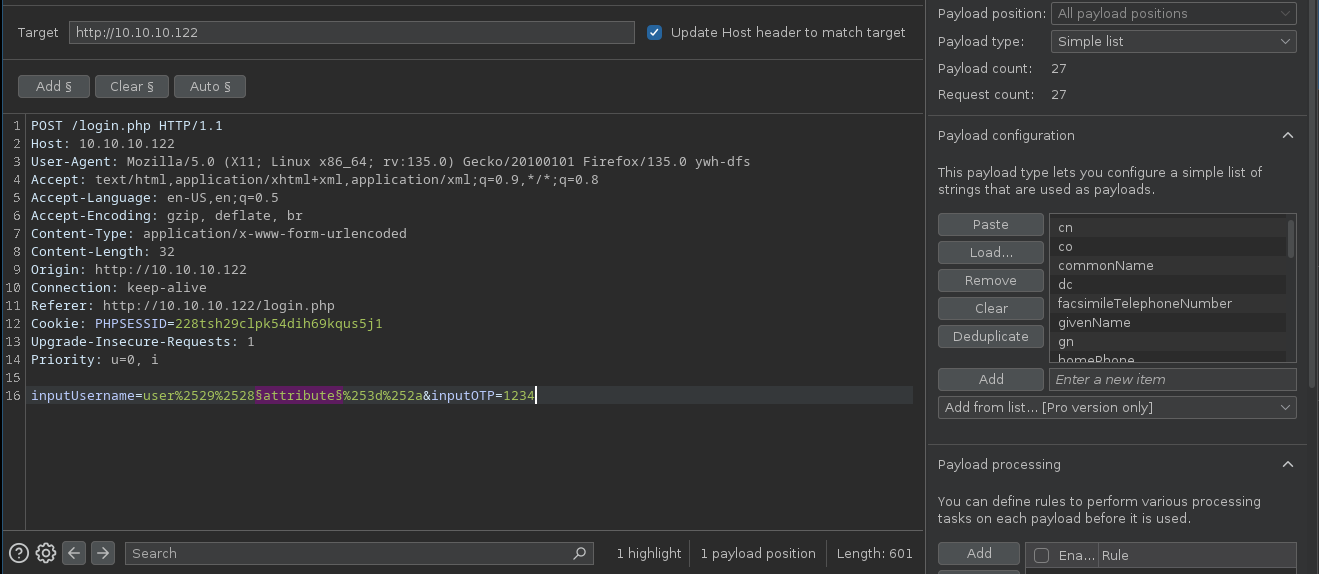Viewport: 1319px width, 574px height.
Task: Open the help question mark icon
Action: pyautogui.click(x=19, y=553)
